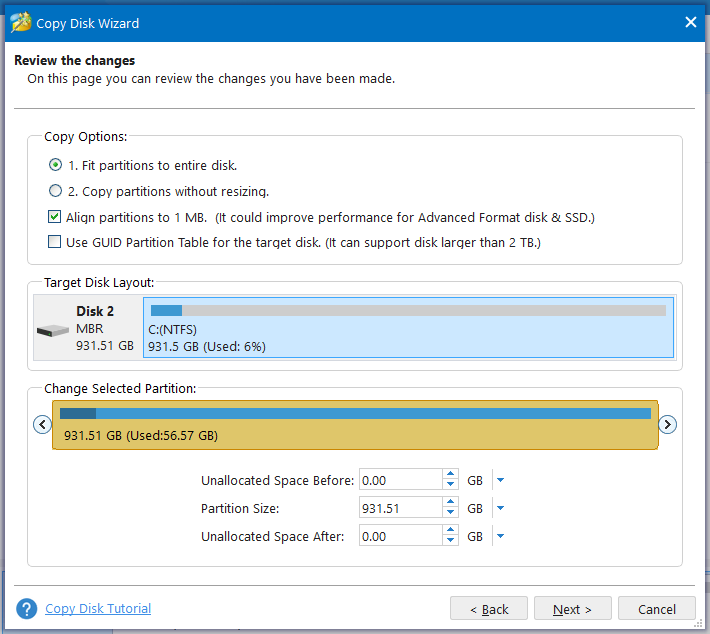
Task: Open unit dropdown for Unallocated Space Before
Action: tap(500, 480)
